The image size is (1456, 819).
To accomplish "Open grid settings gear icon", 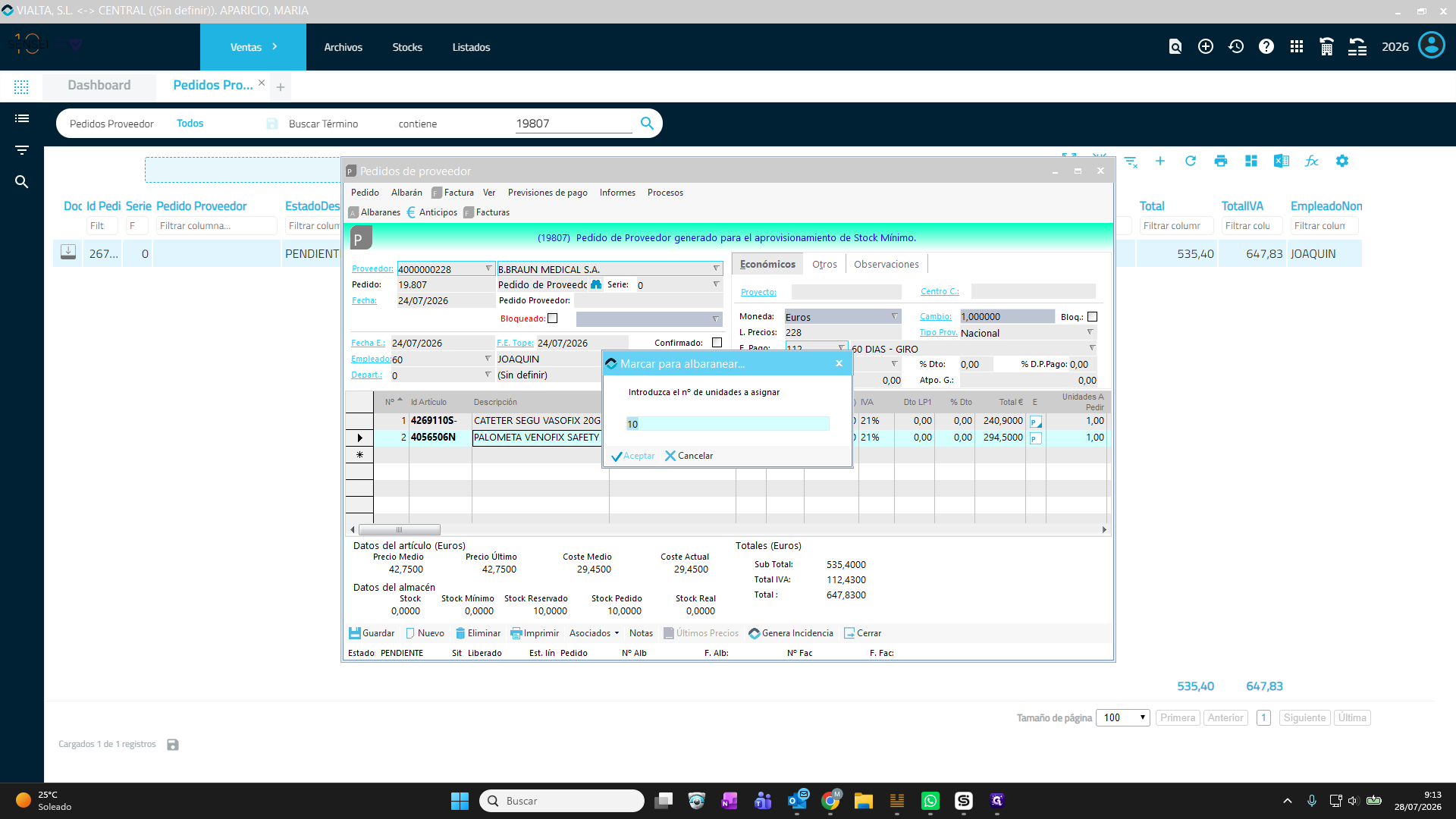I will 1342,161.
